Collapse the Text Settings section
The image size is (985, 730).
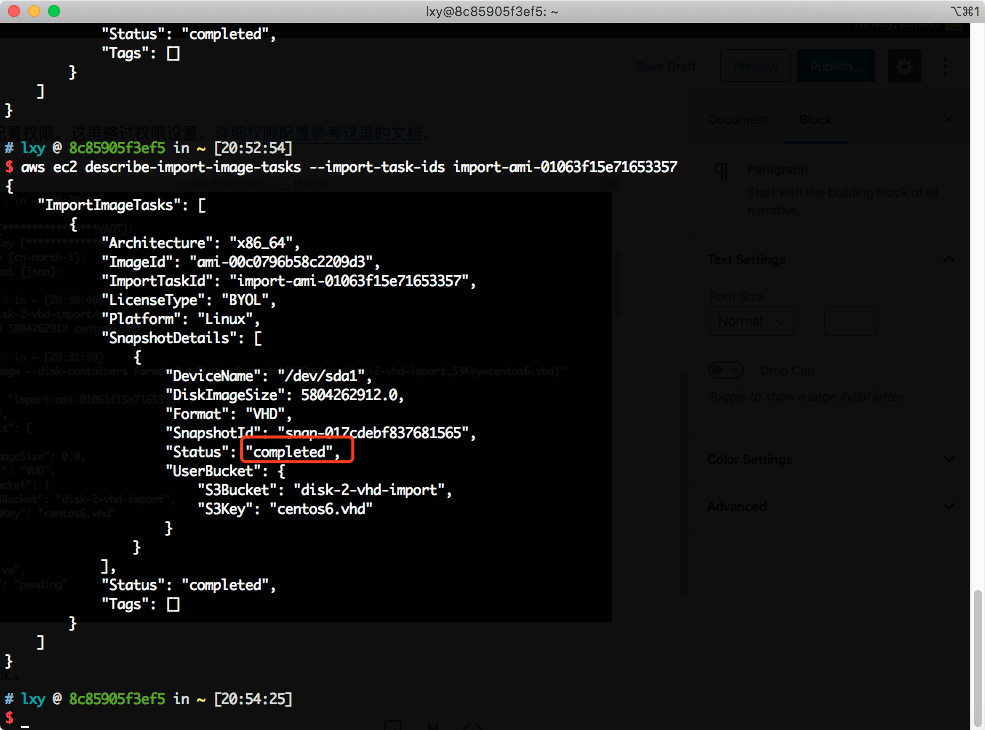(x=948, y=260)
